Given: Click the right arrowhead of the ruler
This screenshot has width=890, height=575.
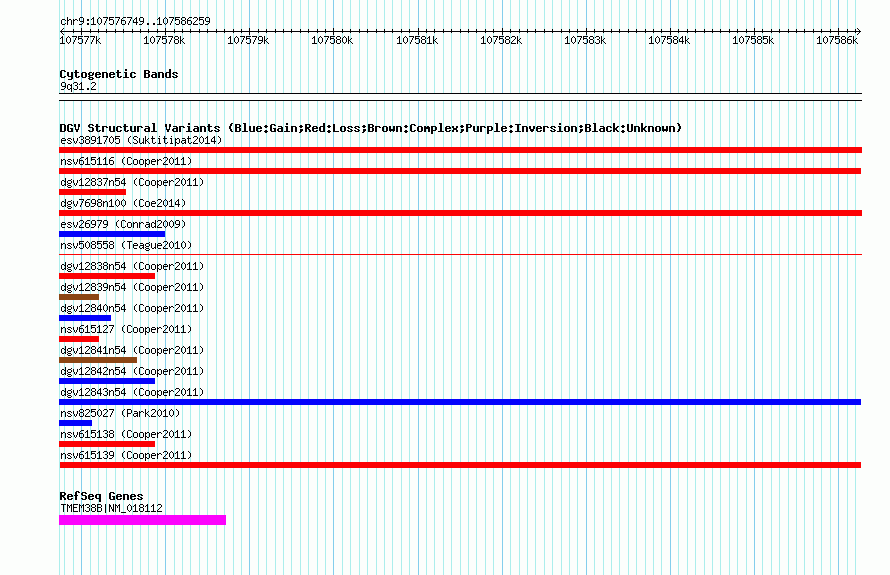Looking at the screenshot, I should tap(859, 31).
